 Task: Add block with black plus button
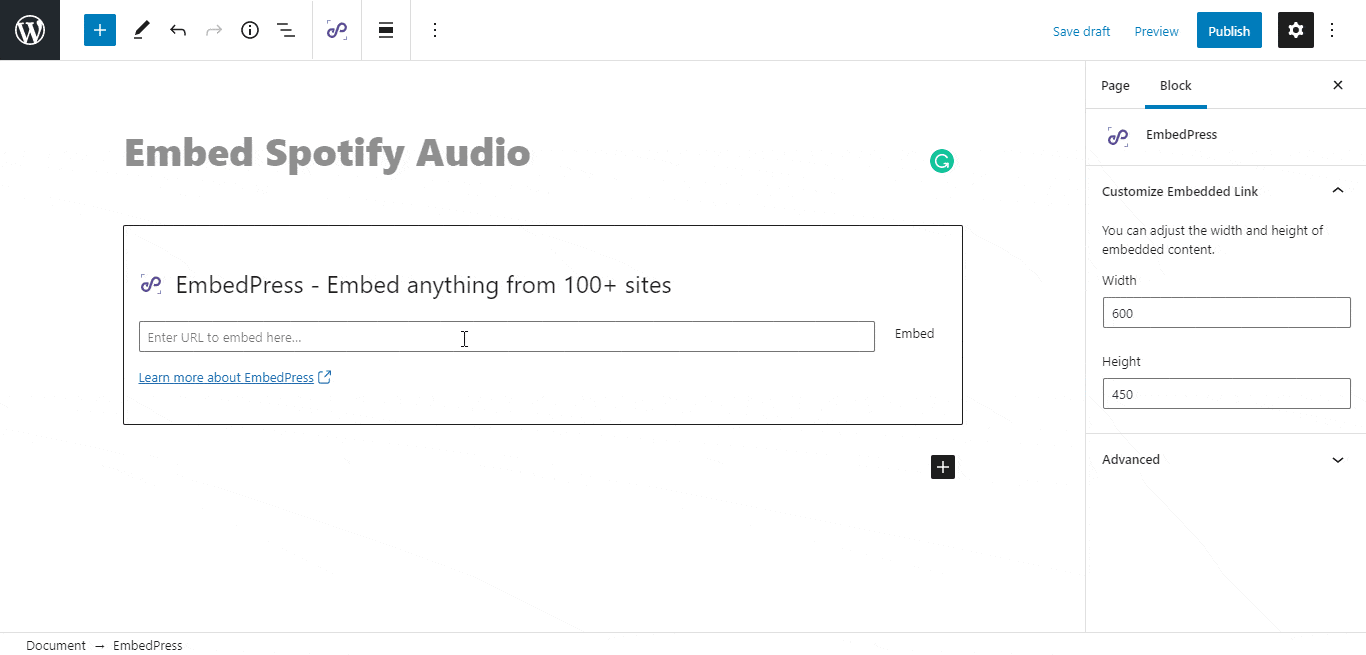943,467
